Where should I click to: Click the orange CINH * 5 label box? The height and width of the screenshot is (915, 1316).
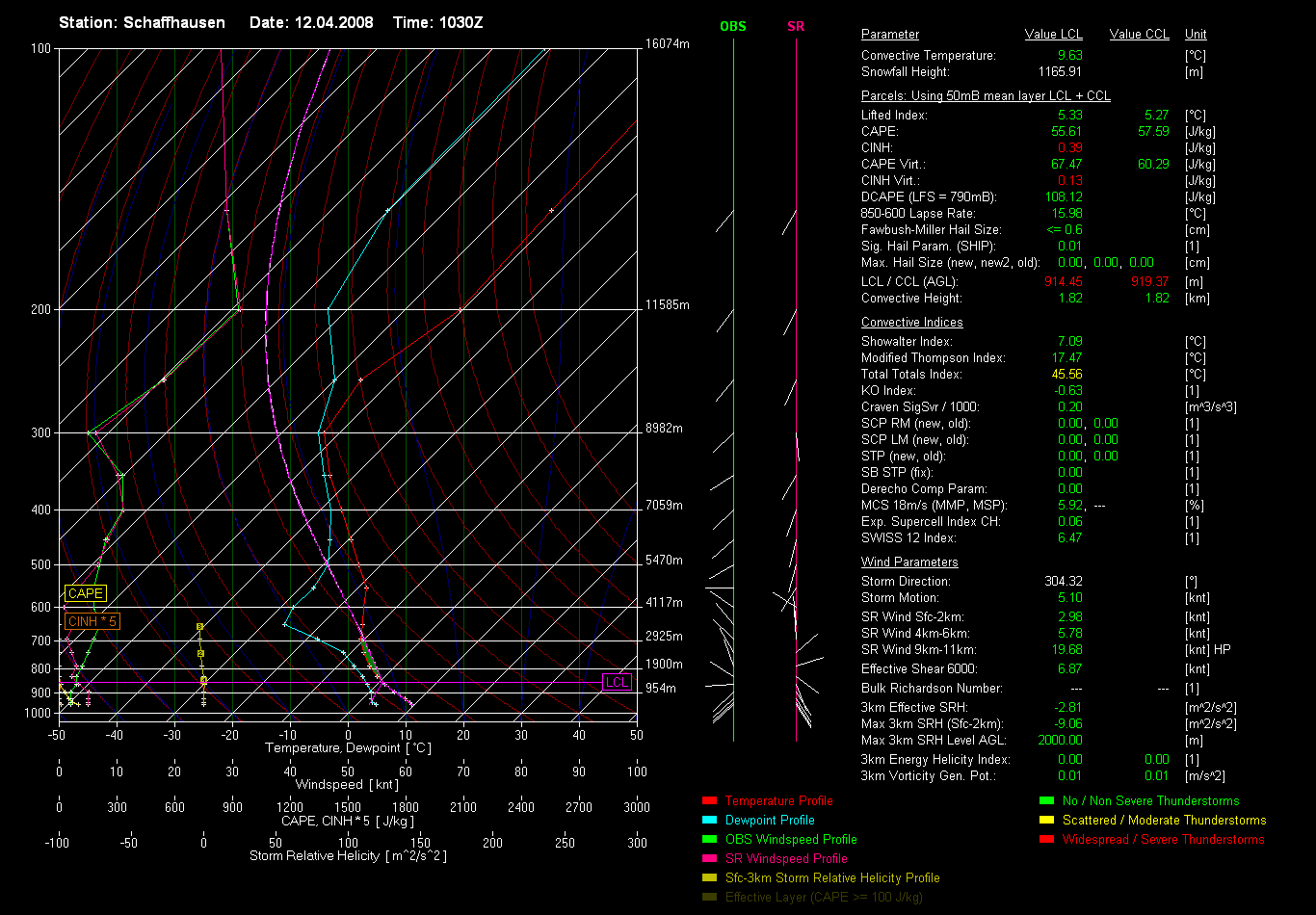point(92,622)
